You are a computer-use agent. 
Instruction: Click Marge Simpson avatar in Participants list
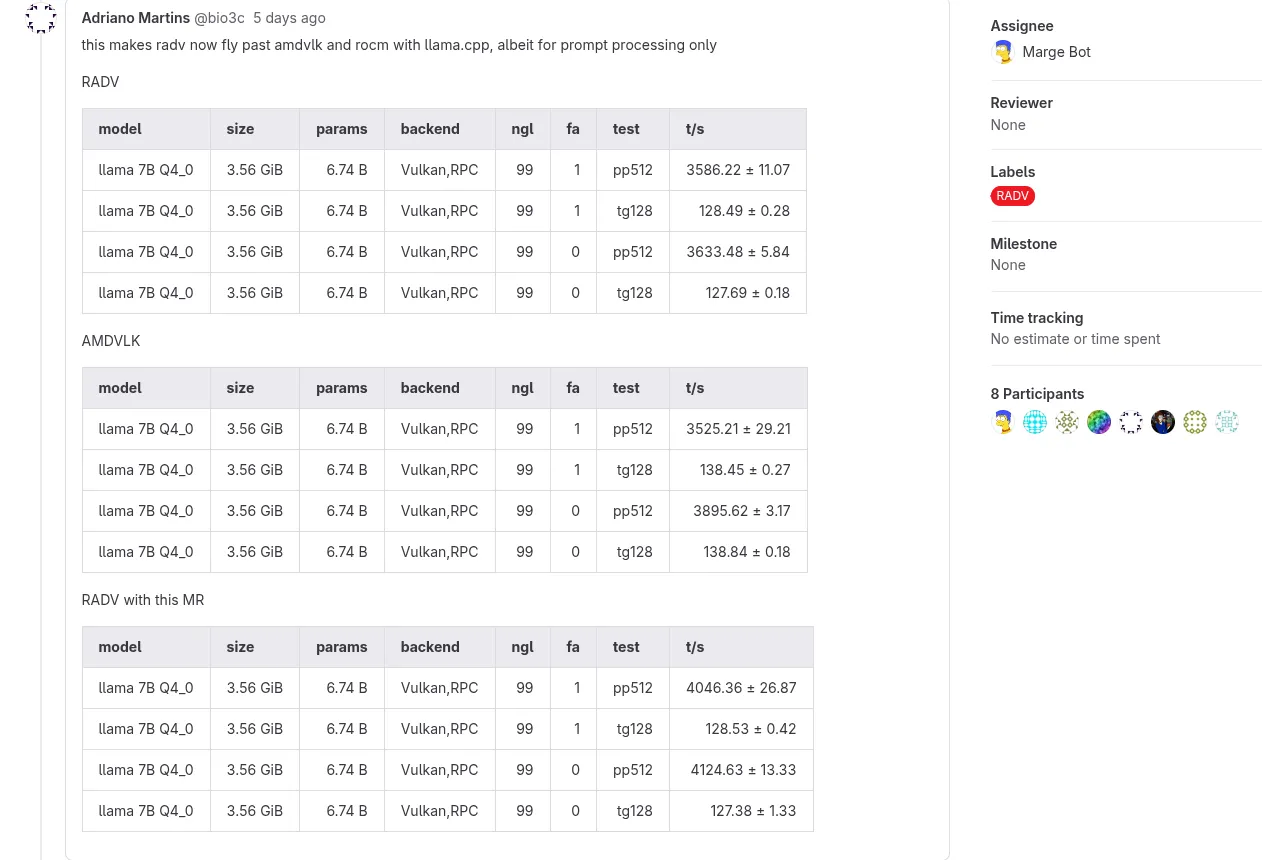tap(1003, 422)
